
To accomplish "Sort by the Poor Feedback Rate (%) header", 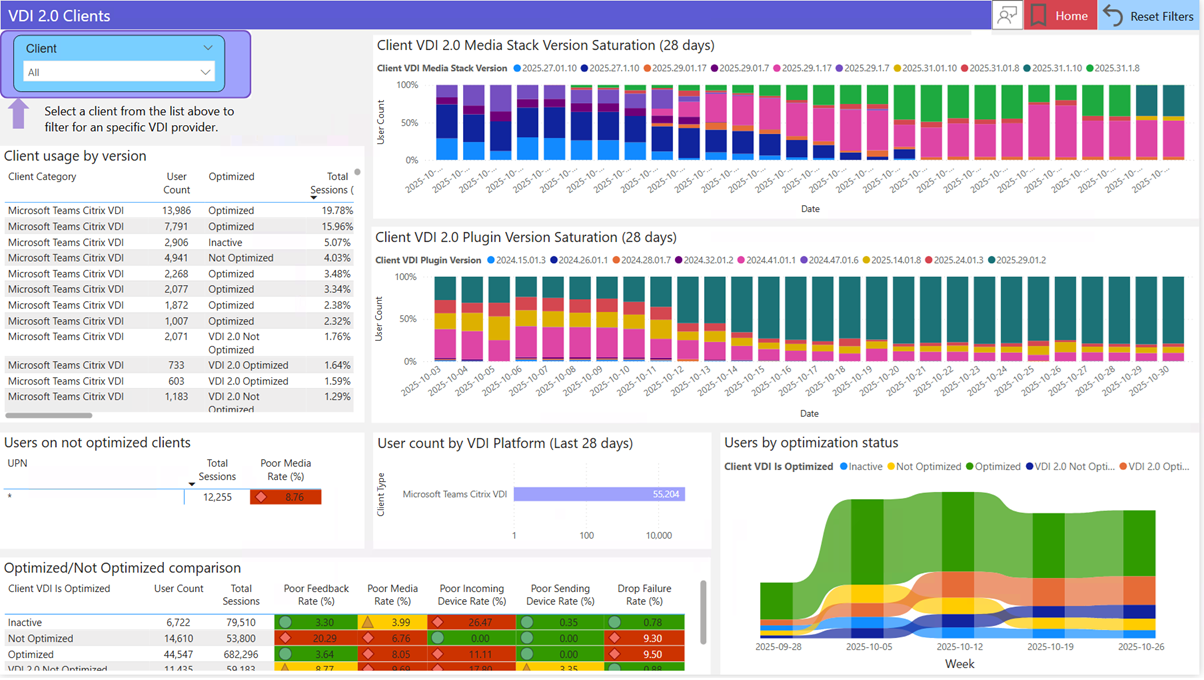I will point(316,595).
